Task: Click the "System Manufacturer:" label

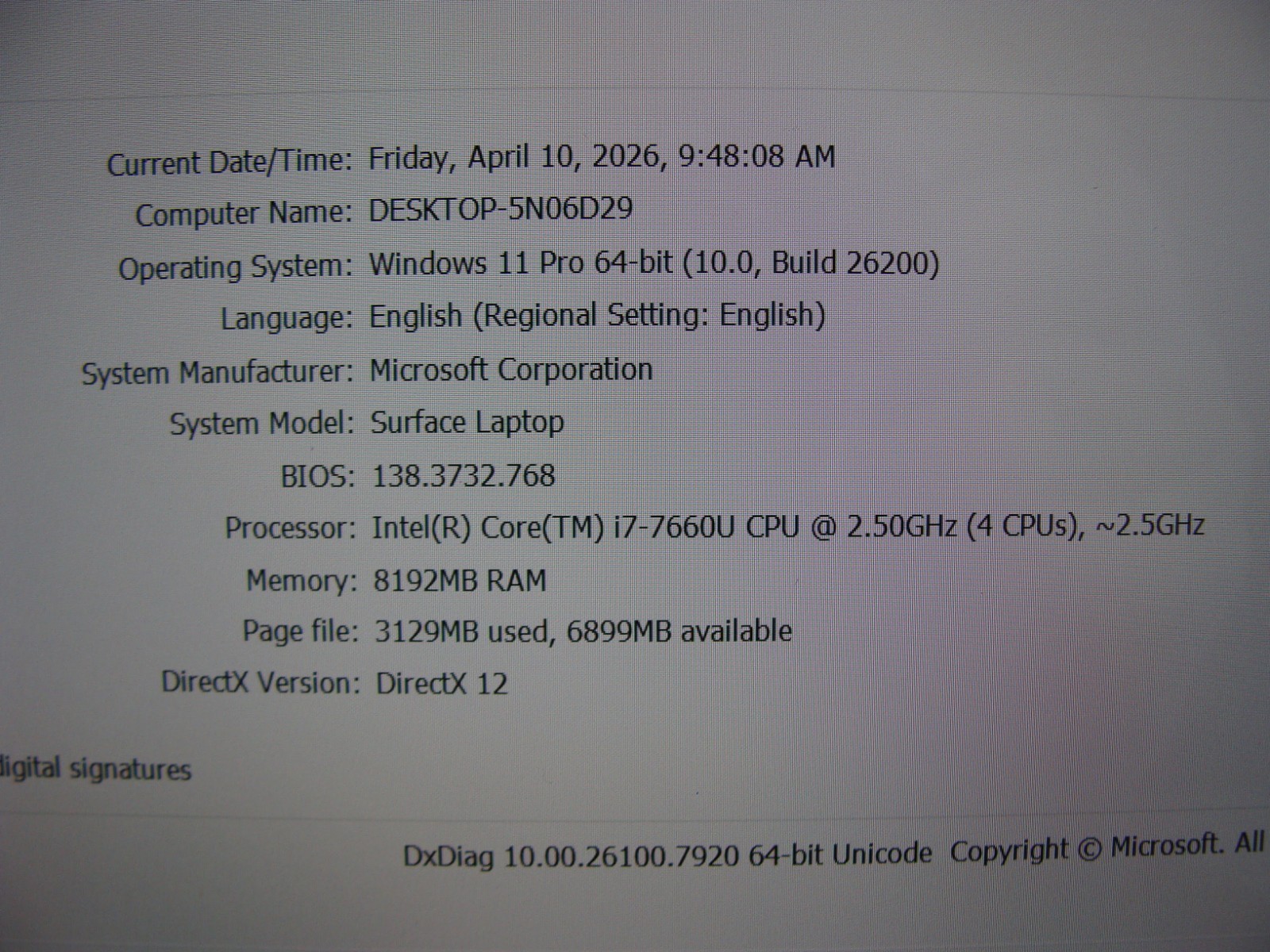Action: pyautogui.click(x=217, y=372)
